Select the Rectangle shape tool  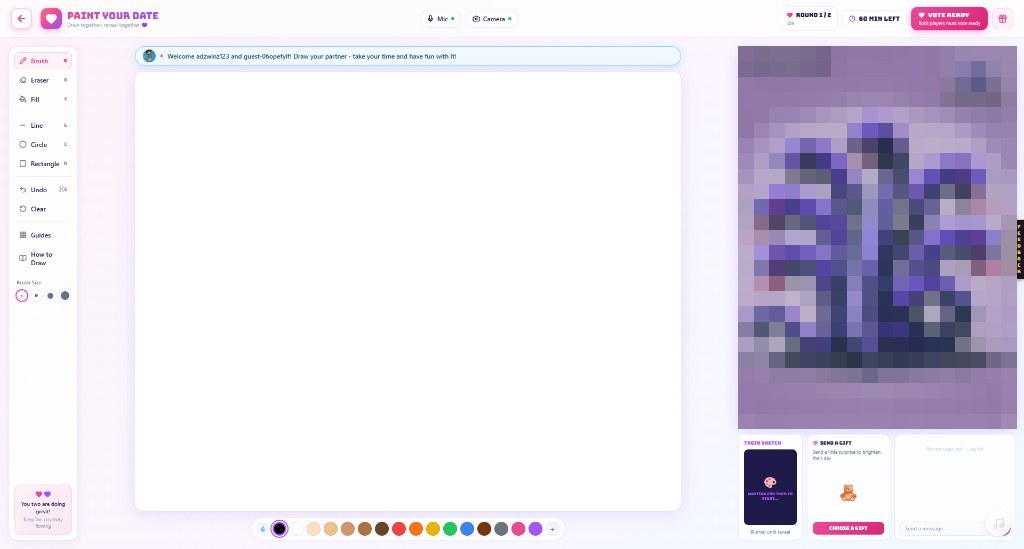(x=43, y=164)
